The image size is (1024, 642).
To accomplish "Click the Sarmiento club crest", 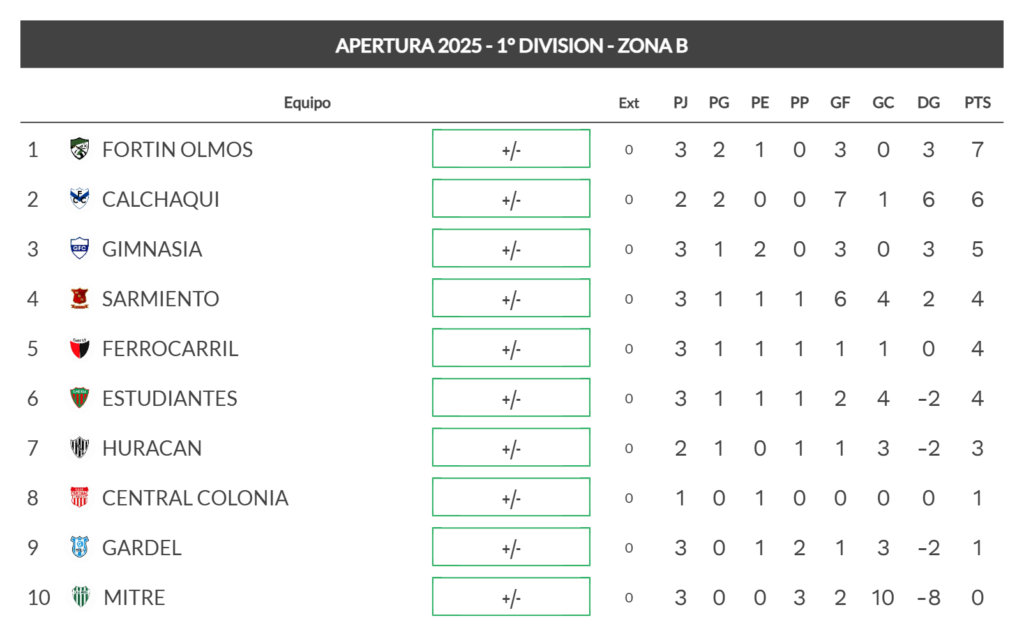I will pos(79,299).
